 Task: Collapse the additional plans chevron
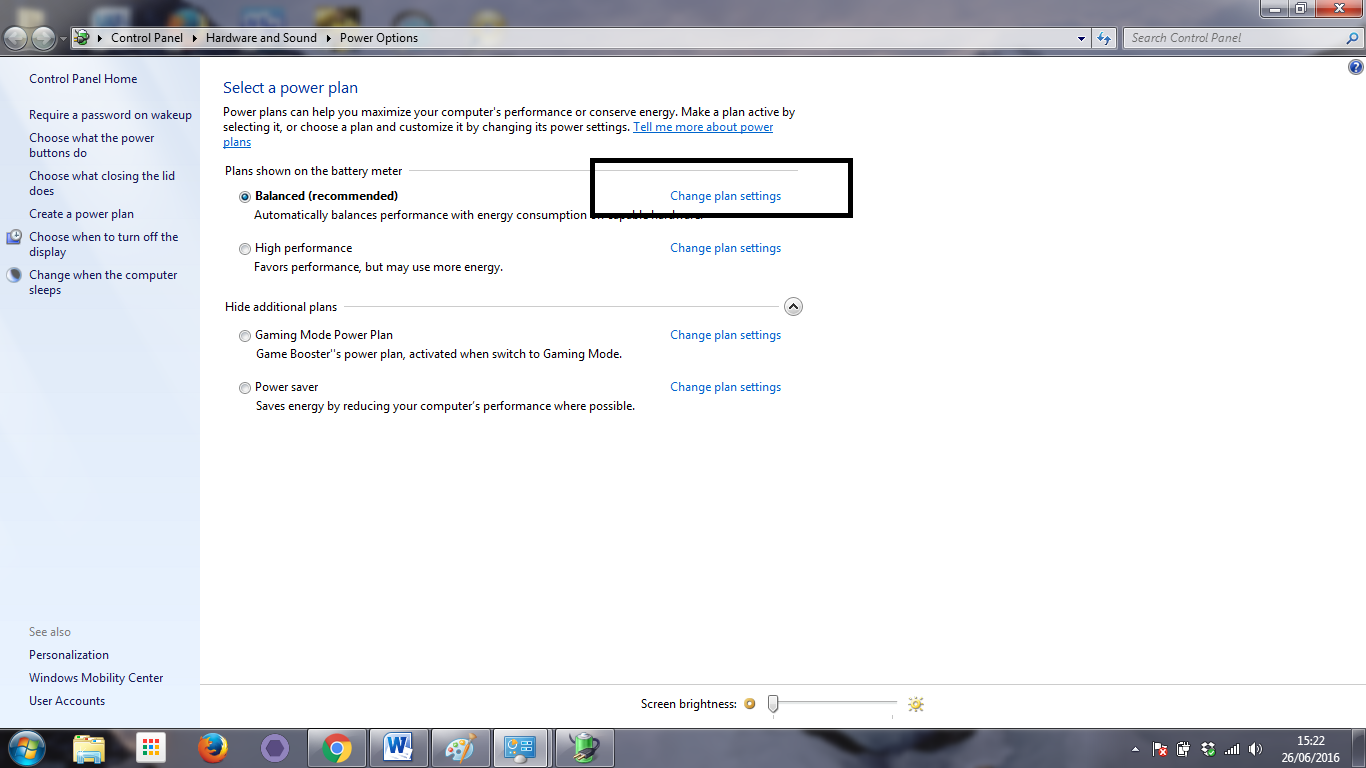(x=793, y=307)
